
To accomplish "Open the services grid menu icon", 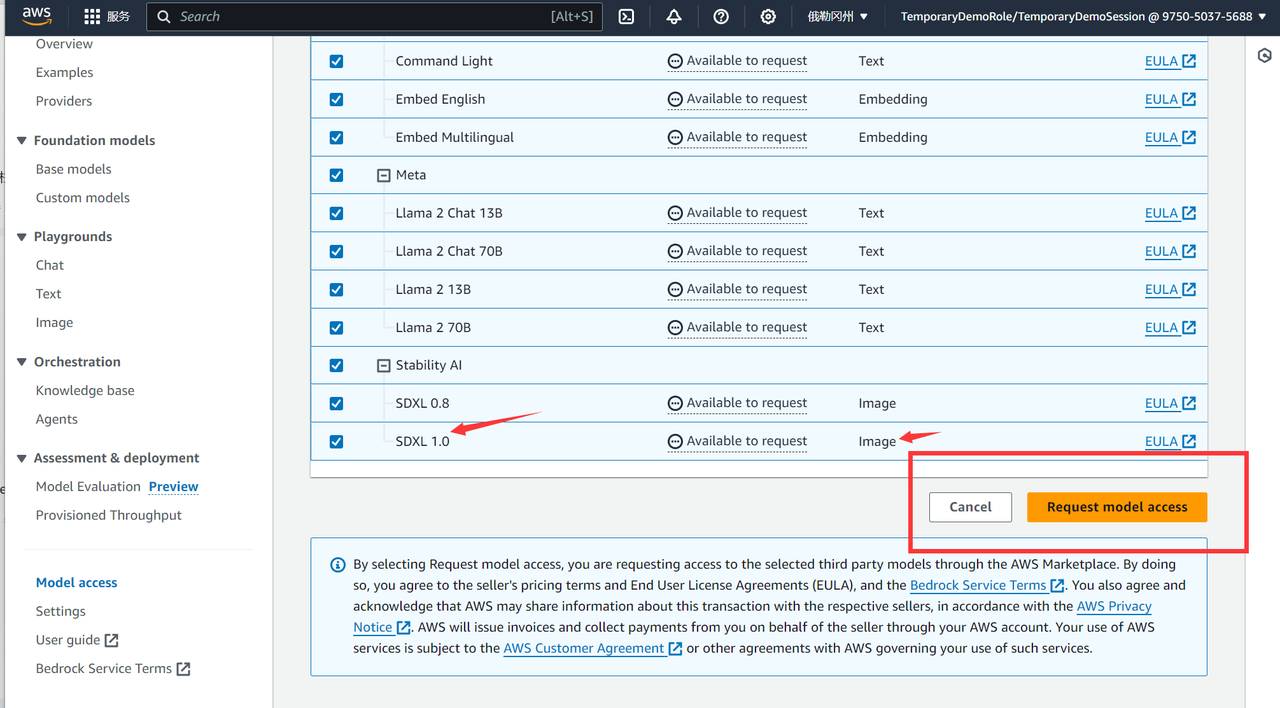I will click(x=92, y=17).
